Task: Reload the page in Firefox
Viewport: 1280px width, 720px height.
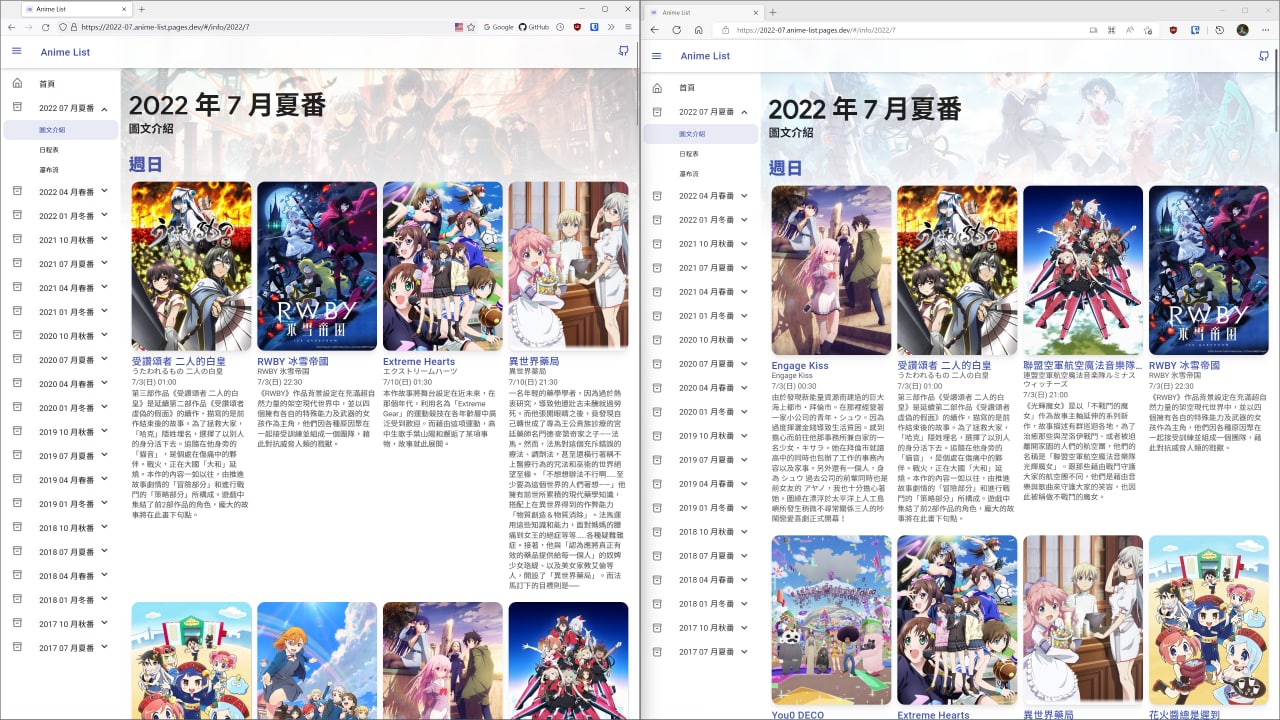Action: [x=45, y=27]
